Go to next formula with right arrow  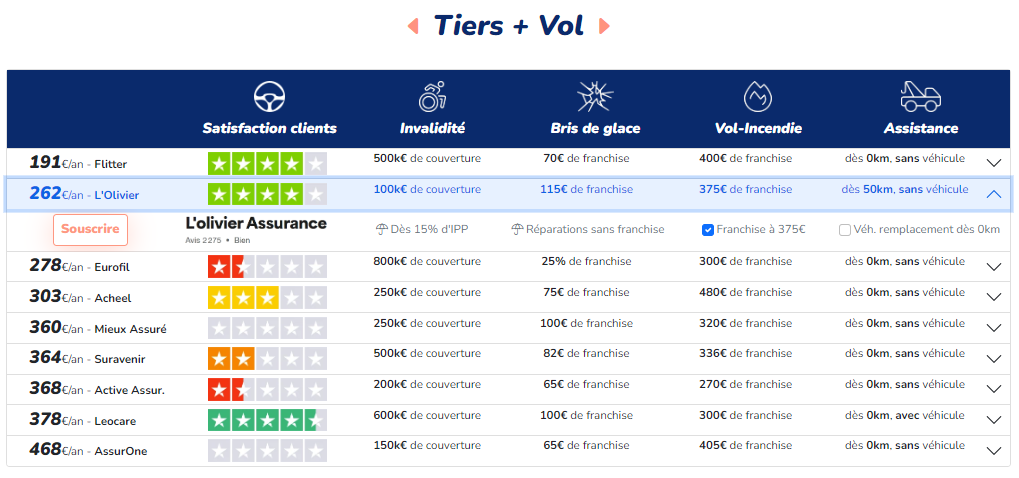click(604, 26)
